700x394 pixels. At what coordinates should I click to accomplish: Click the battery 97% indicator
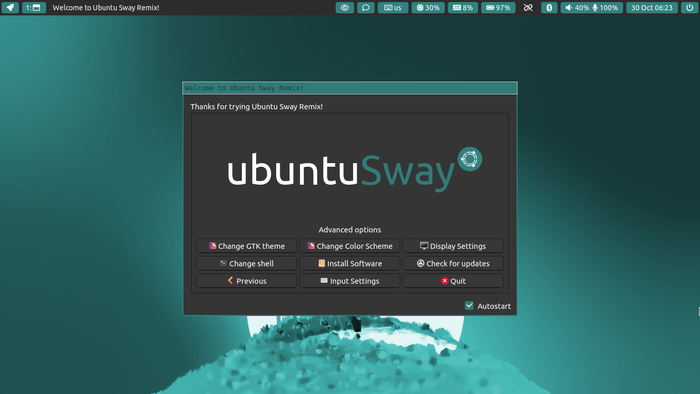click(x=498, y=8)
